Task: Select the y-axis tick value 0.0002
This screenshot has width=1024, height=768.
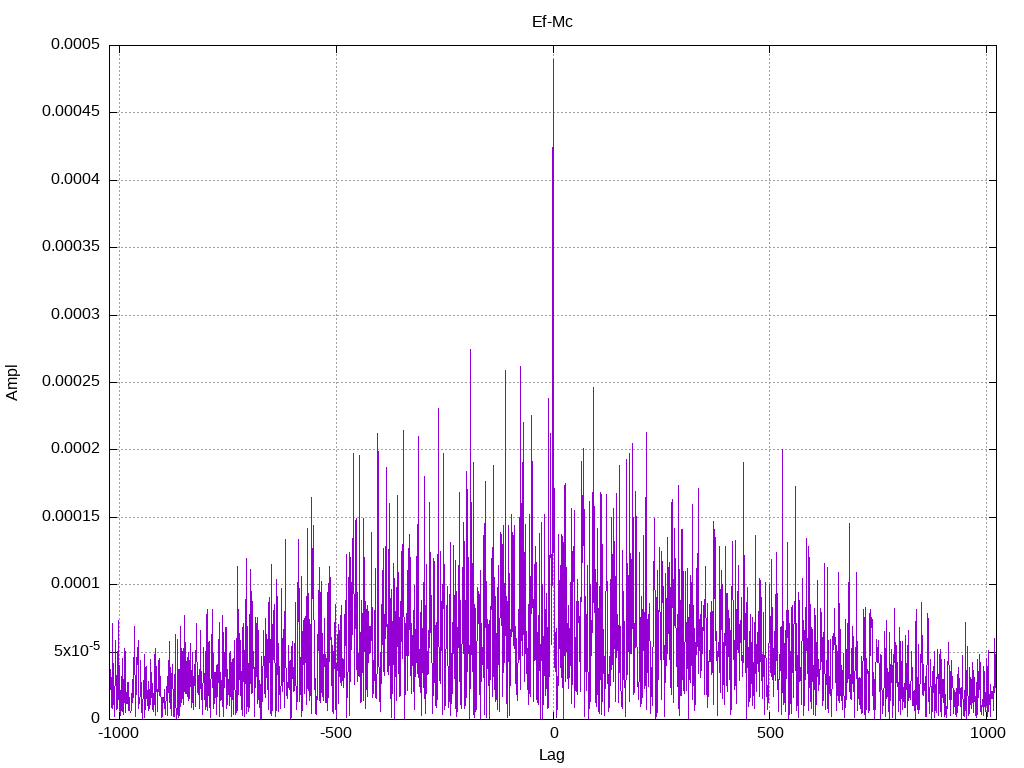Action: tap(76, 449)
